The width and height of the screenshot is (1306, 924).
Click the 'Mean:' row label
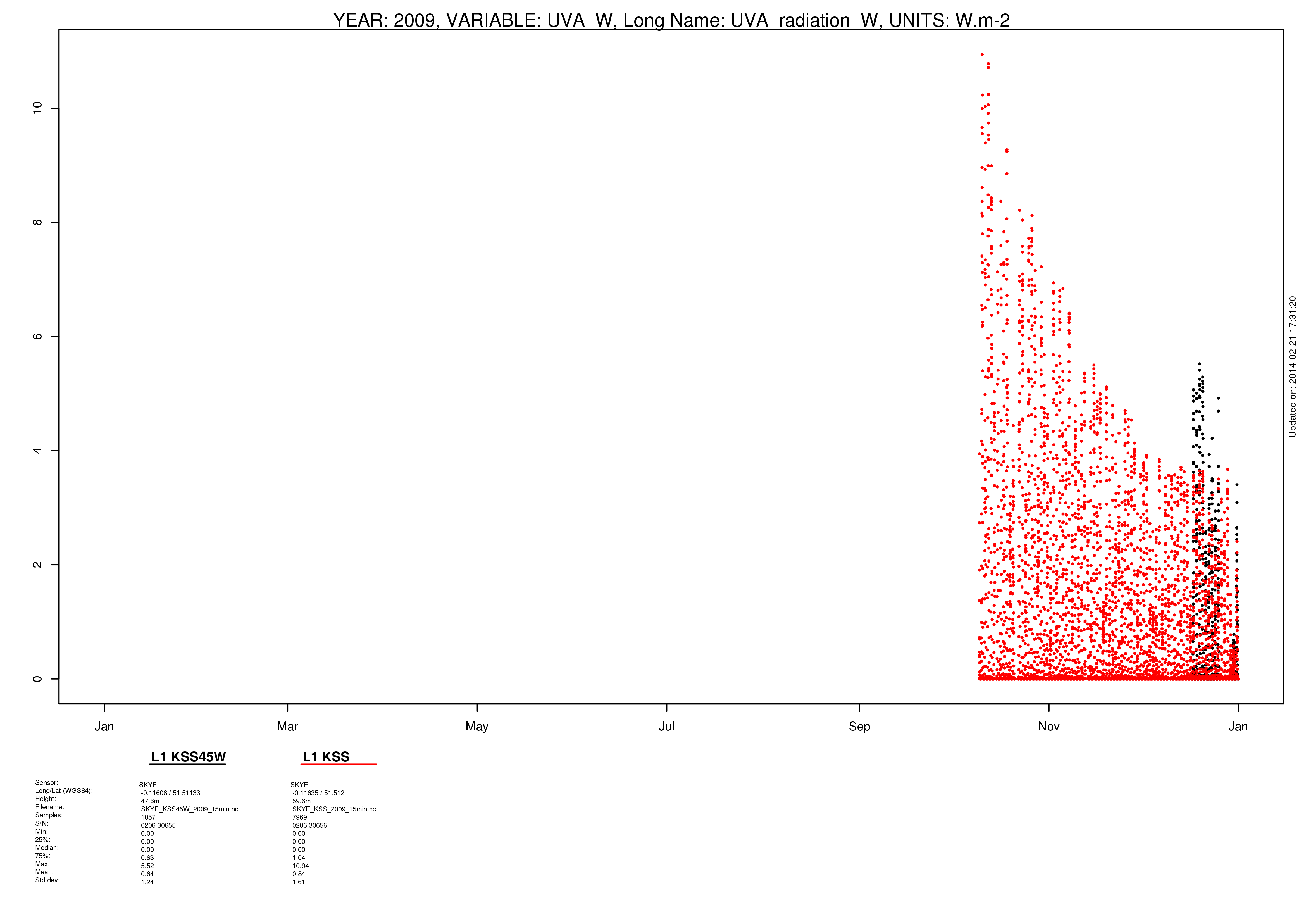44,872
